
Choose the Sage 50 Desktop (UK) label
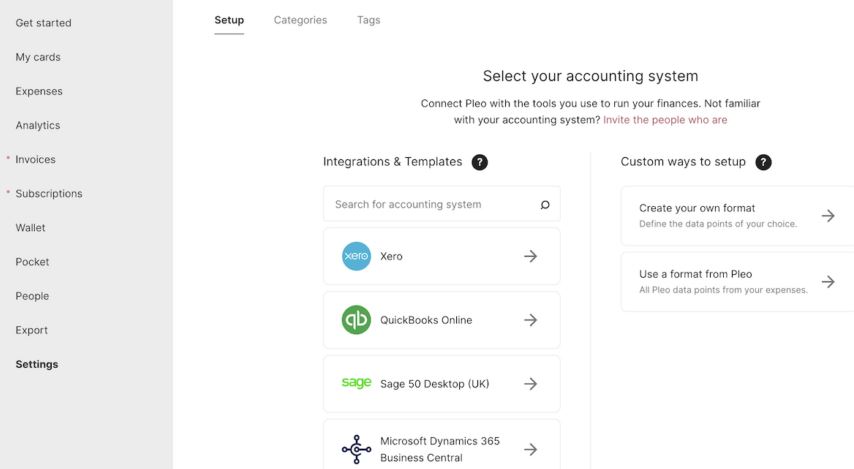[435, 384]
